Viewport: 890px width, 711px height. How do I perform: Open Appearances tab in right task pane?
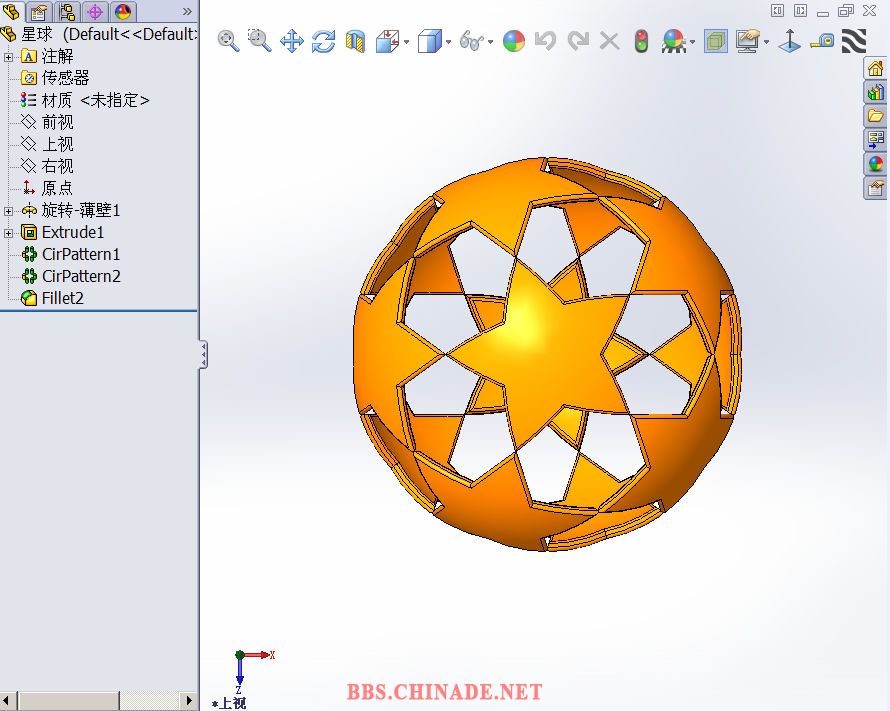[876, 164]
